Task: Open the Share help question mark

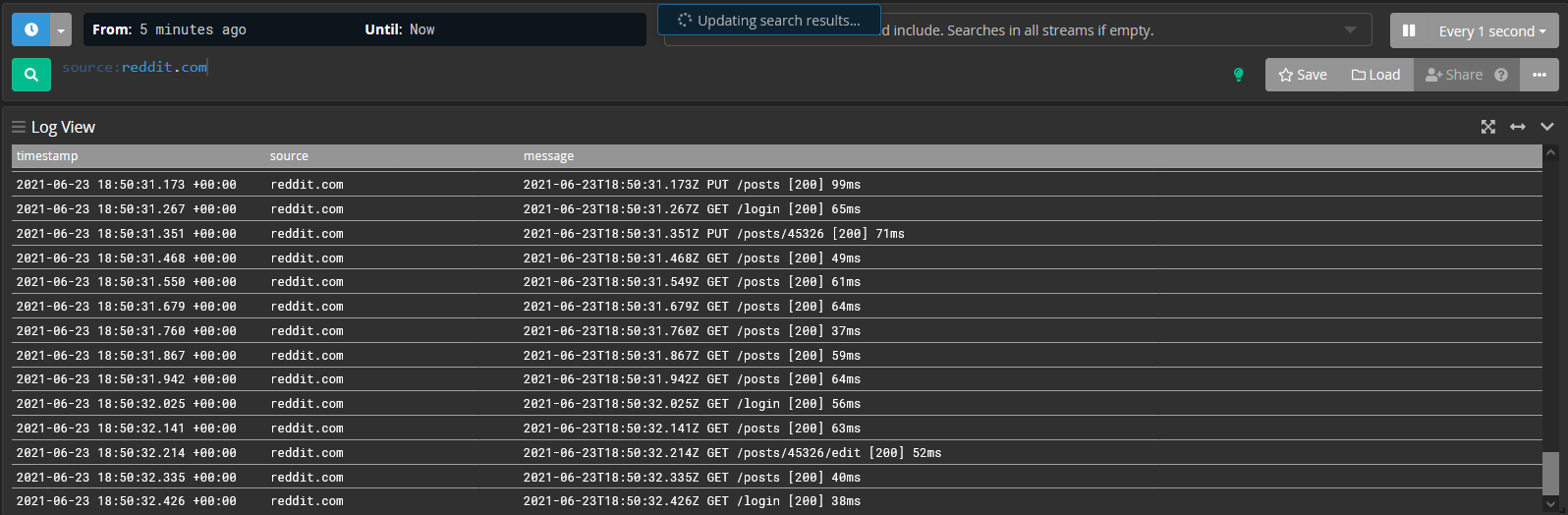Action: [1501, 75]
